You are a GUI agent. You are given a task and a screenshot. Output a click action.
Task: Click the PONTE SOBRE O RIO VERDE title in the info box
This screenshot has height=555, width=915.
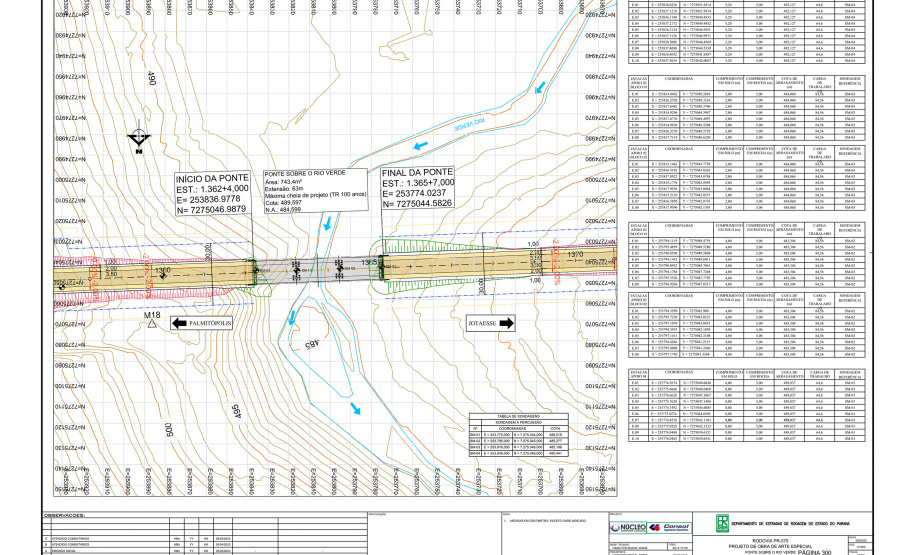point(305,173)
